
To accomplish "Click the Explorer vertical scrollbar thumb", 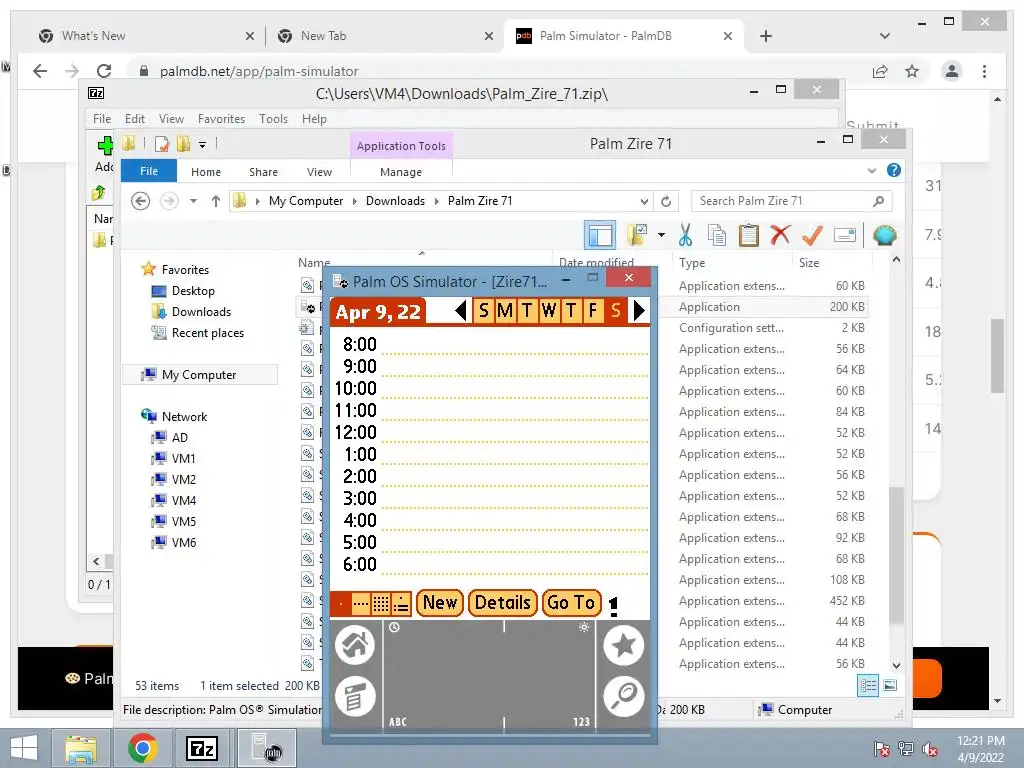I will coord(897,555).
